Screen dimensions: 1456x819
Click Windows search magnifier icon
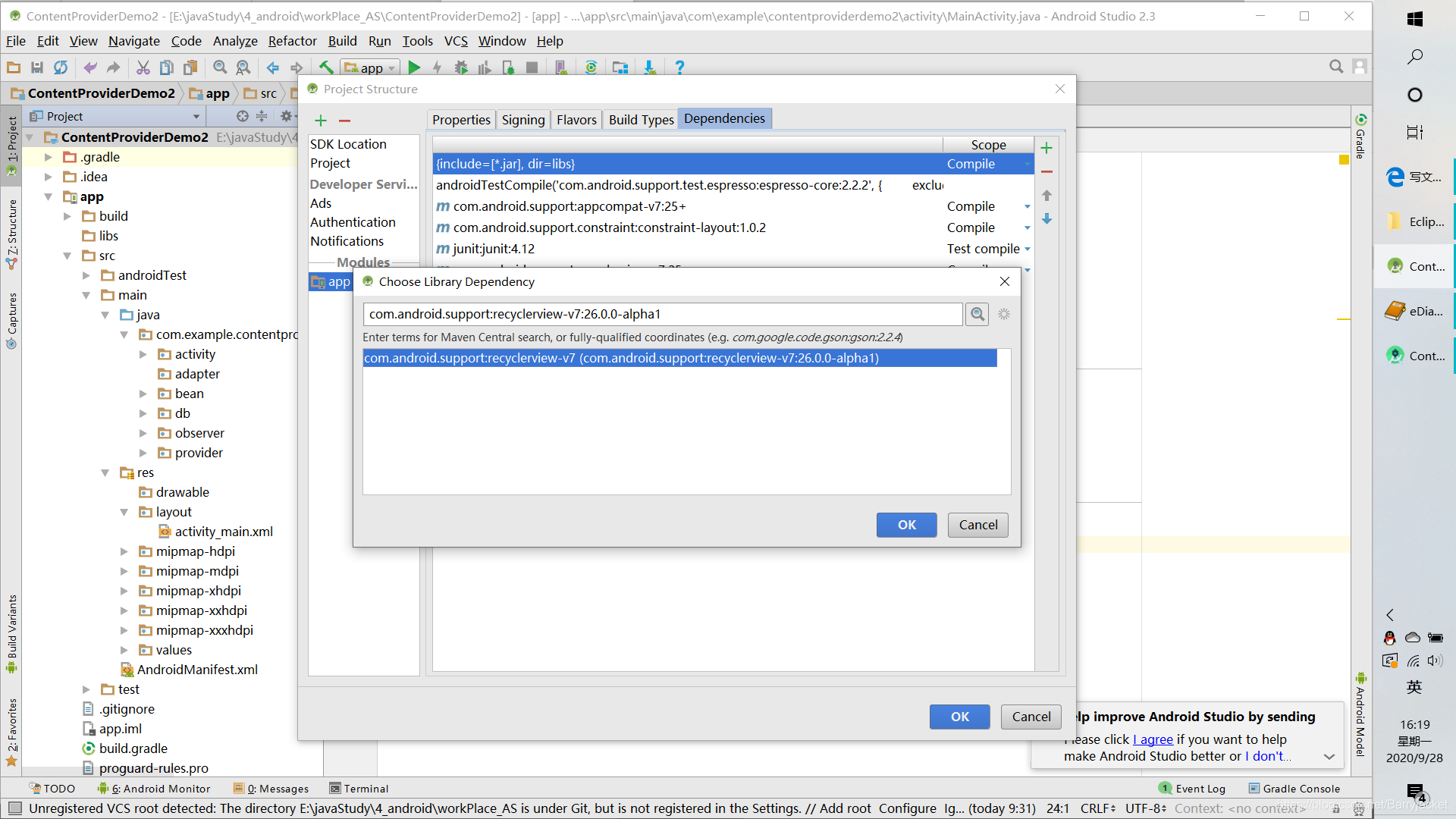[x=1414, y=57]
